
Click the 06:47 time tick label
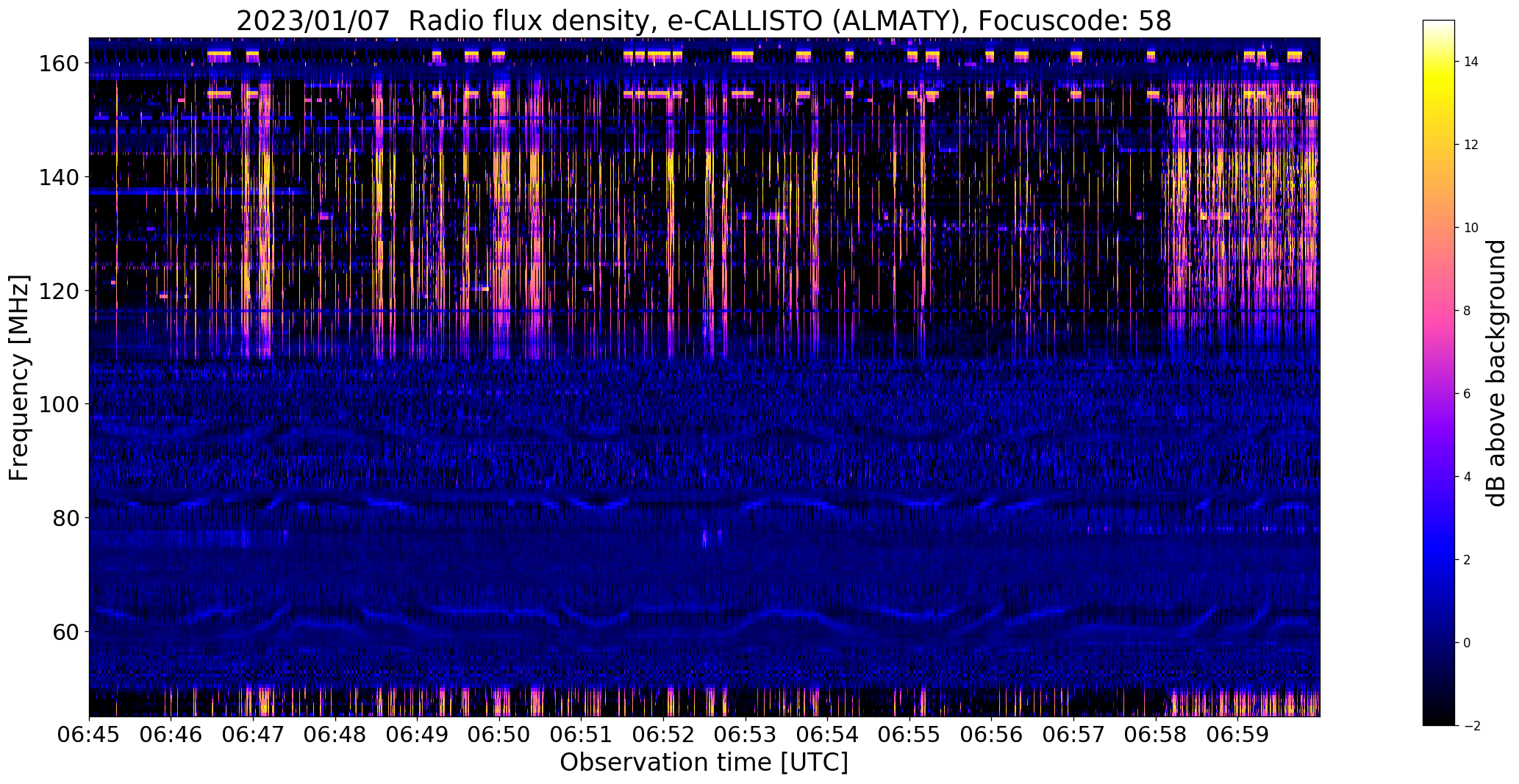253,733
